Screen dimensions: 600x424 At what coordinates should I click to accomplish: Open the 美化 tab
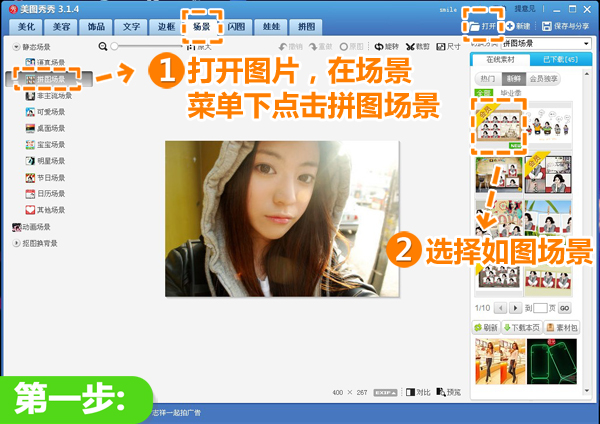26,27
